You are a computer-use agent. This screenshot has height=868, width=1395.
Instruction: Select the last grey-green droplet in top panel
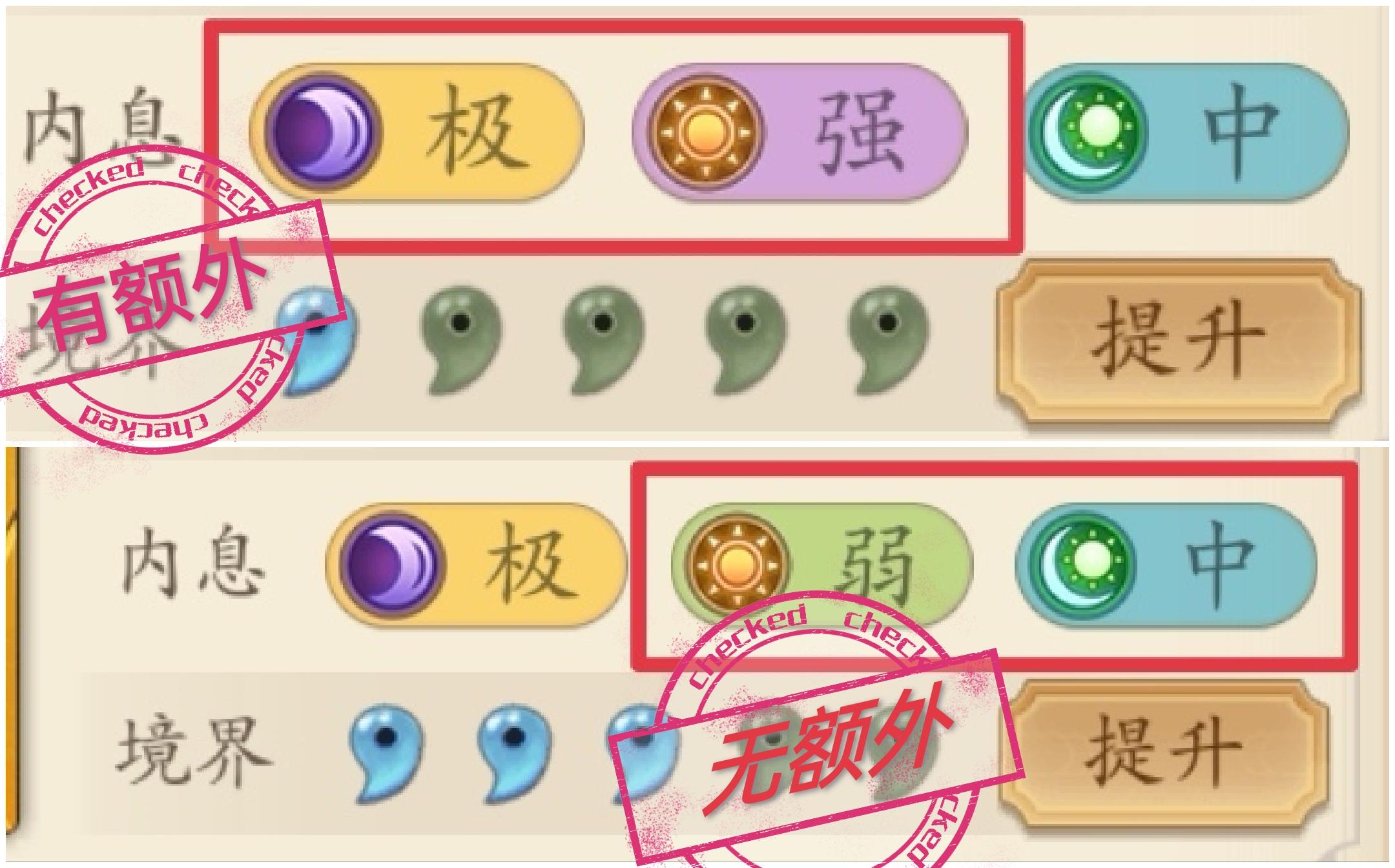click(889, 340)
